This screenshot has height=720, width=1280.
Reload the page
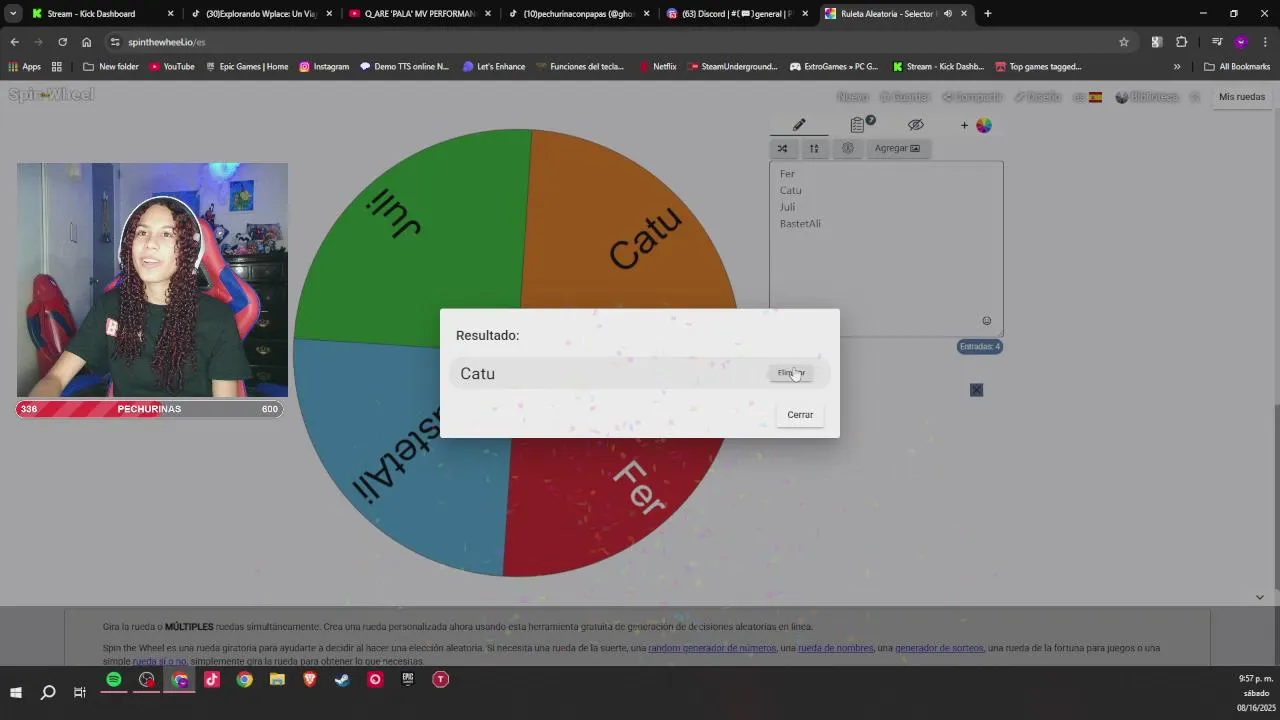click(x=62, y=42)
